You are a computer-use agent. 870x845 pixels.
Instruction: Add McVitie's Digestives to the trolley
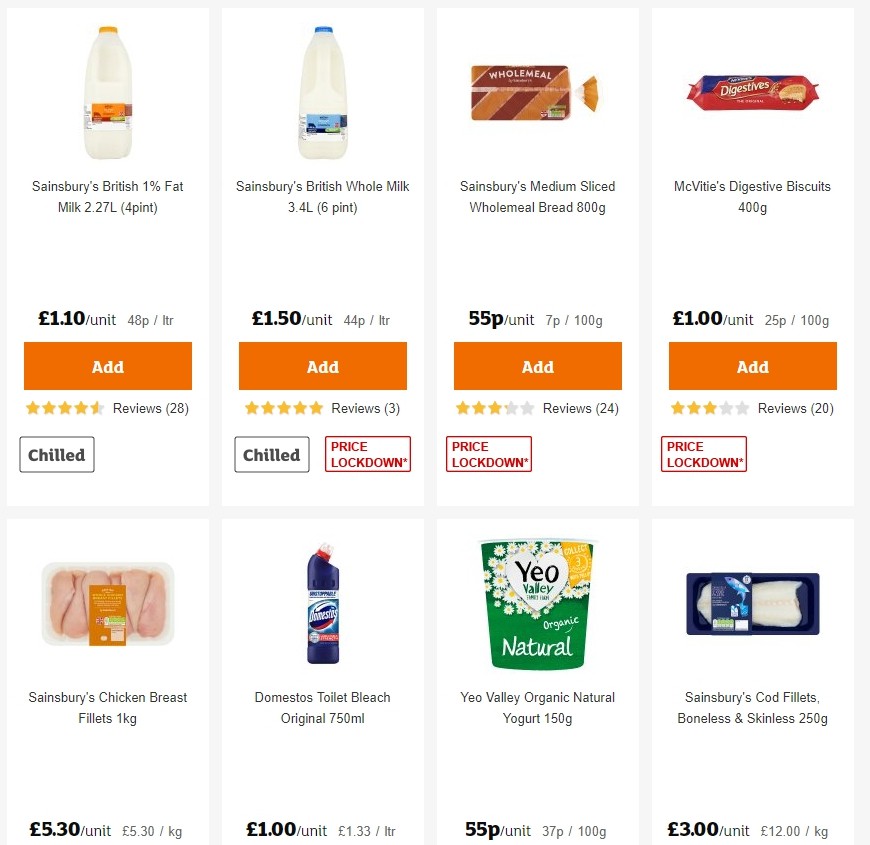752,365
